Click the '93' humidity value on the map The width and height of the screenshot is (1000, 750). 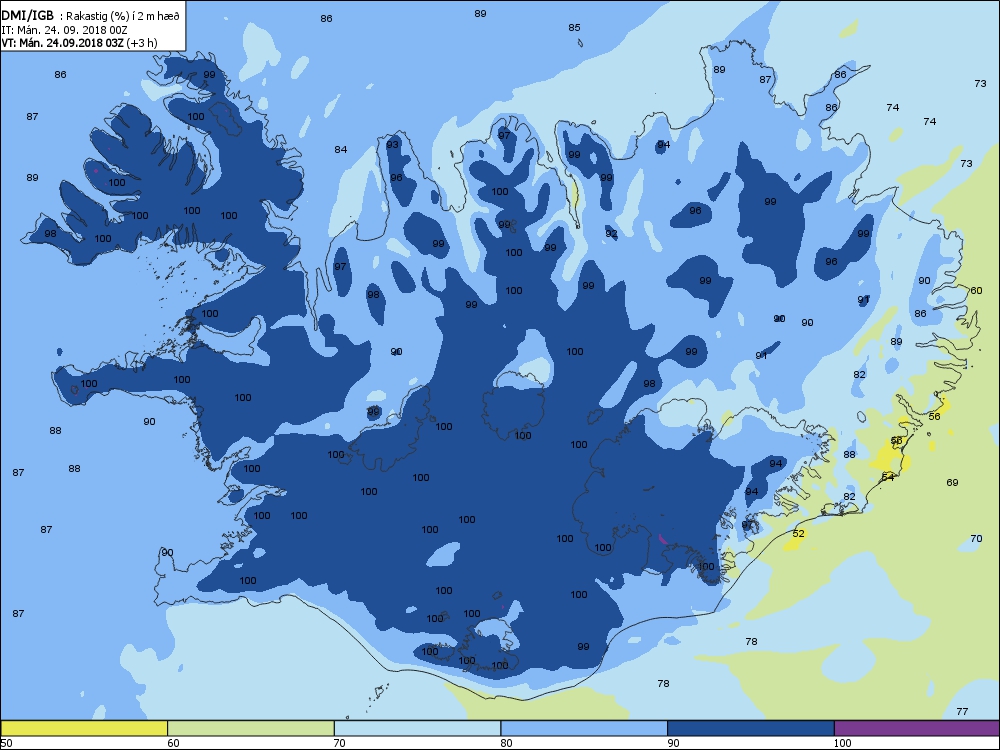(392, 145)
